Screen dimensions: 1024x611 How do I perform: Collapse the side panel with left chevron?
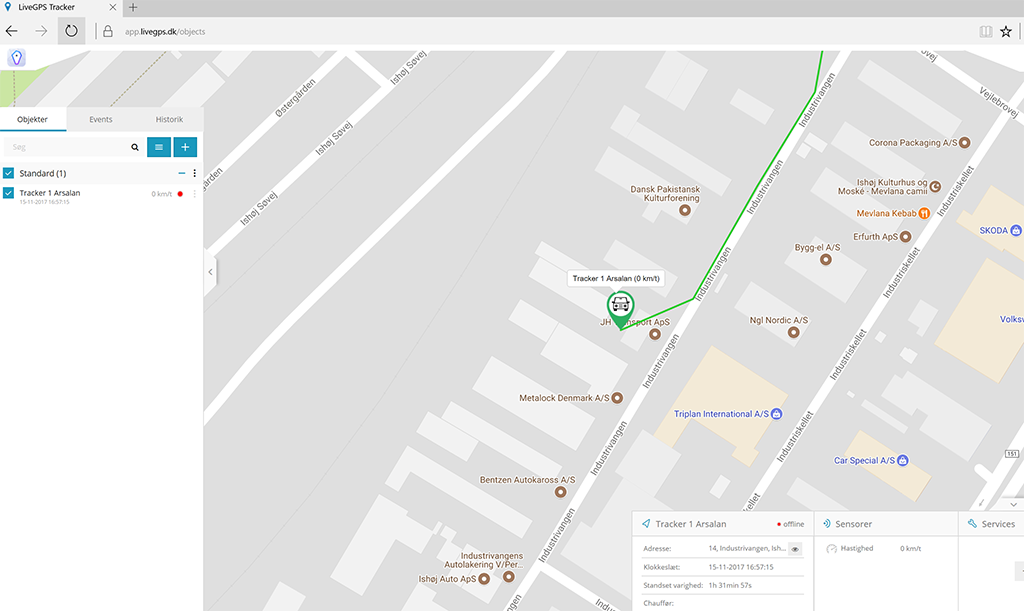click(210, 272)
